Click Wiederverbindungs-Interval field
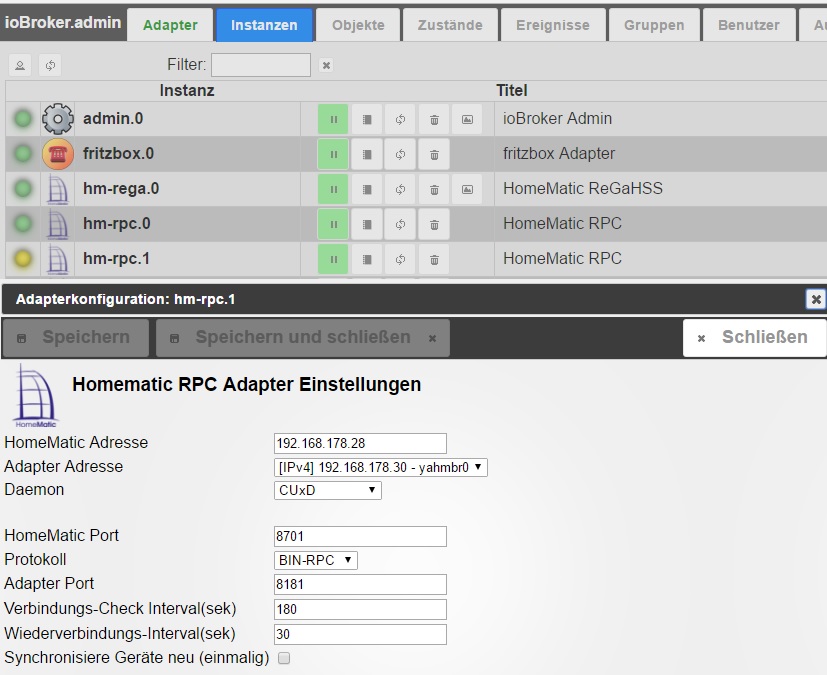 360,634
